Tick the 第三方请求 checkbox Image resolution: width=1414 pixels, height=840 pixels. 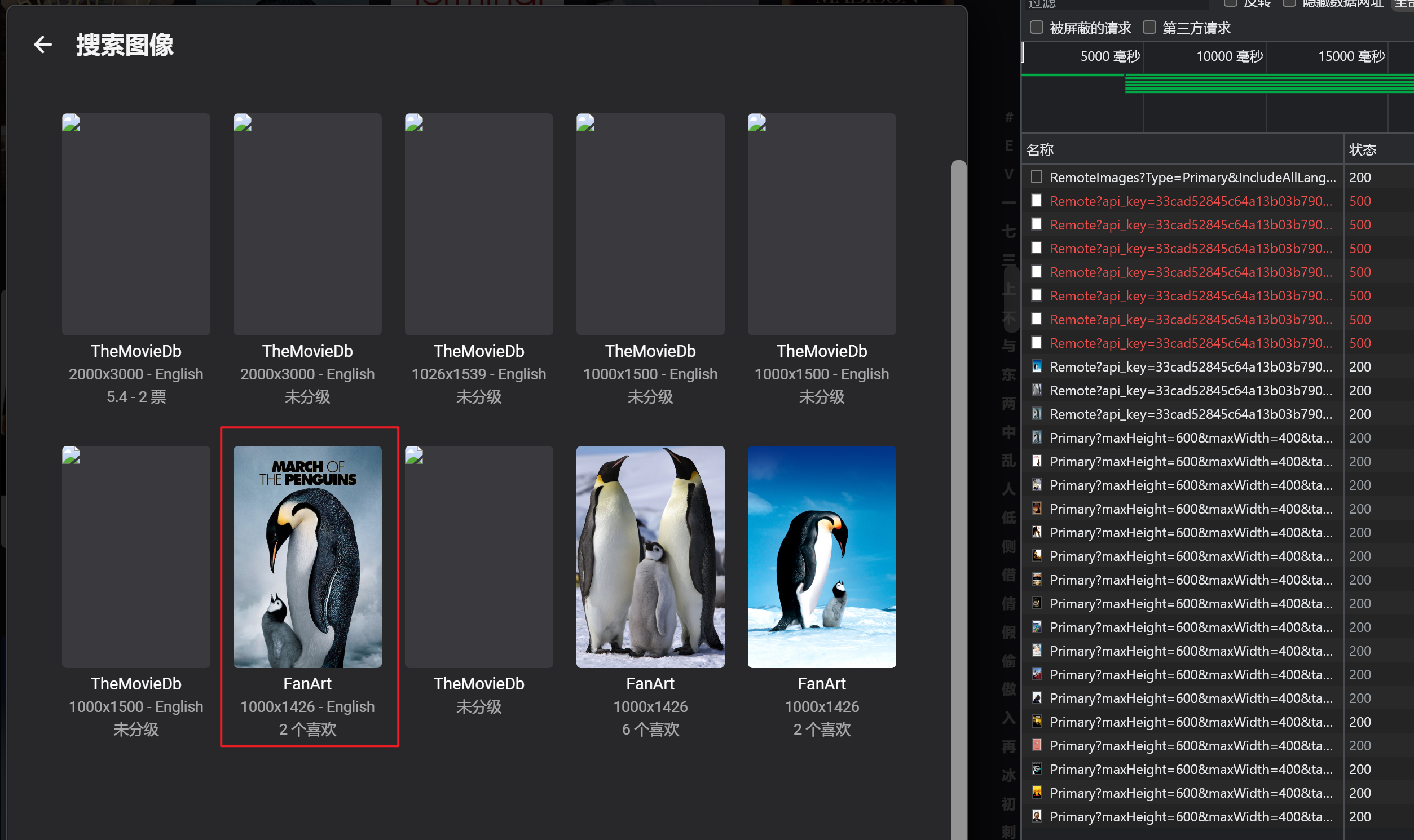[x=1149, y=27]
